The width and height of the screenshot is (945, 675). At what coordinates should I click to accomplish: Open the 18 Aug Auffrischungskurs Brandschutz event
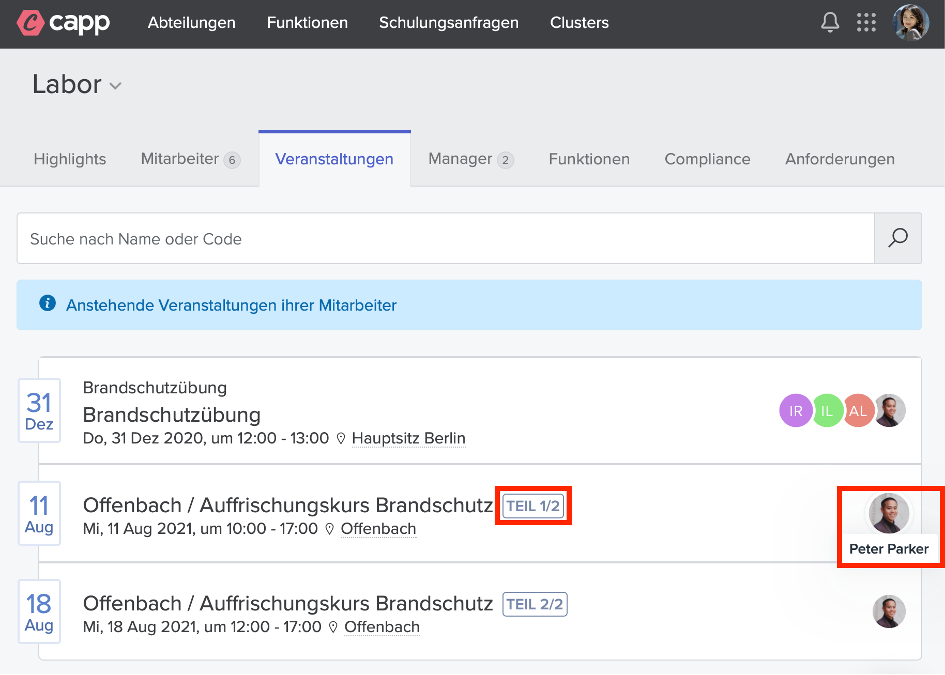pyautogui.click(x=287, y=603)
